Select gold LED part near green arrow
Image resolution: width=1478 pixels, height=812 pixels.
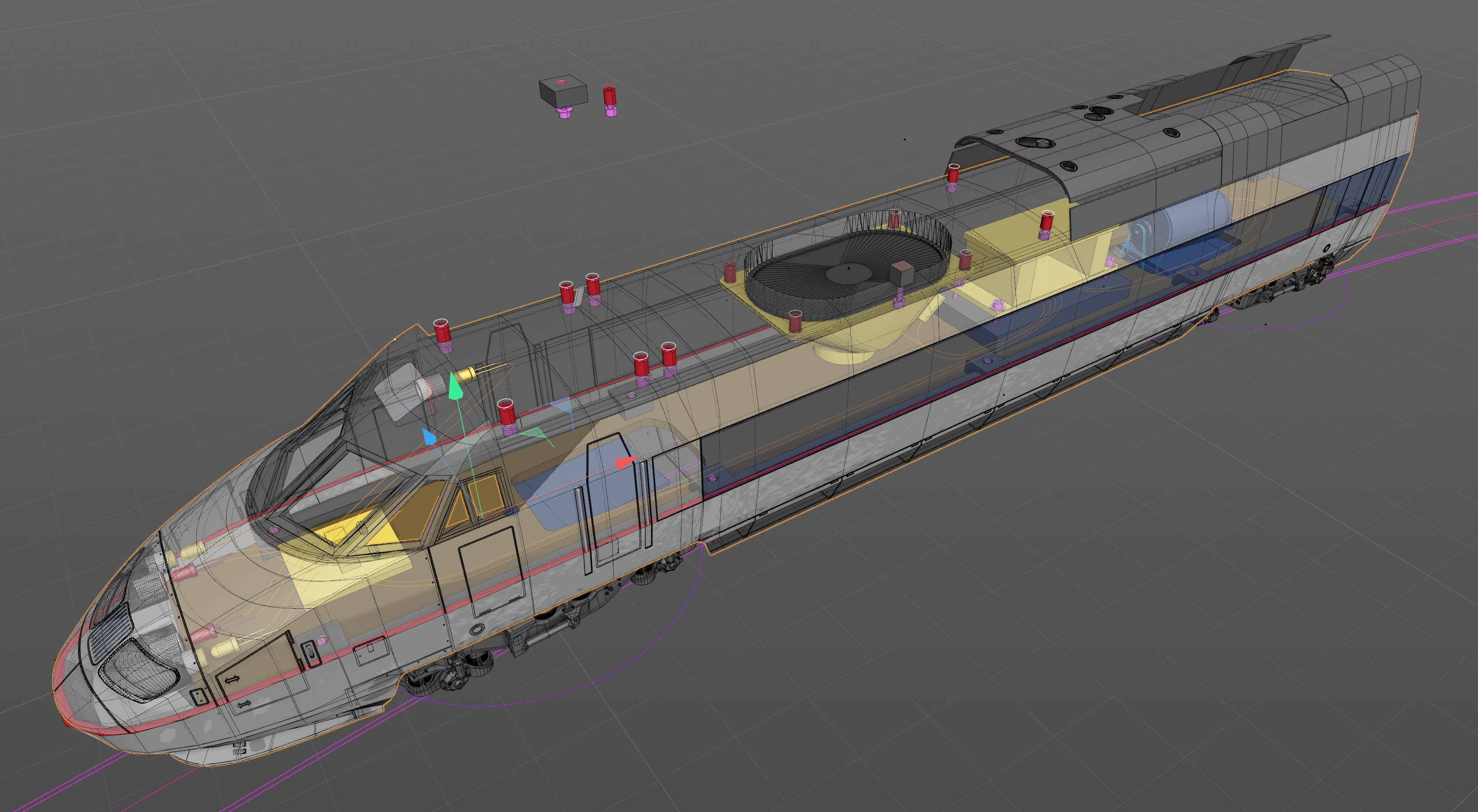(467, 374)
